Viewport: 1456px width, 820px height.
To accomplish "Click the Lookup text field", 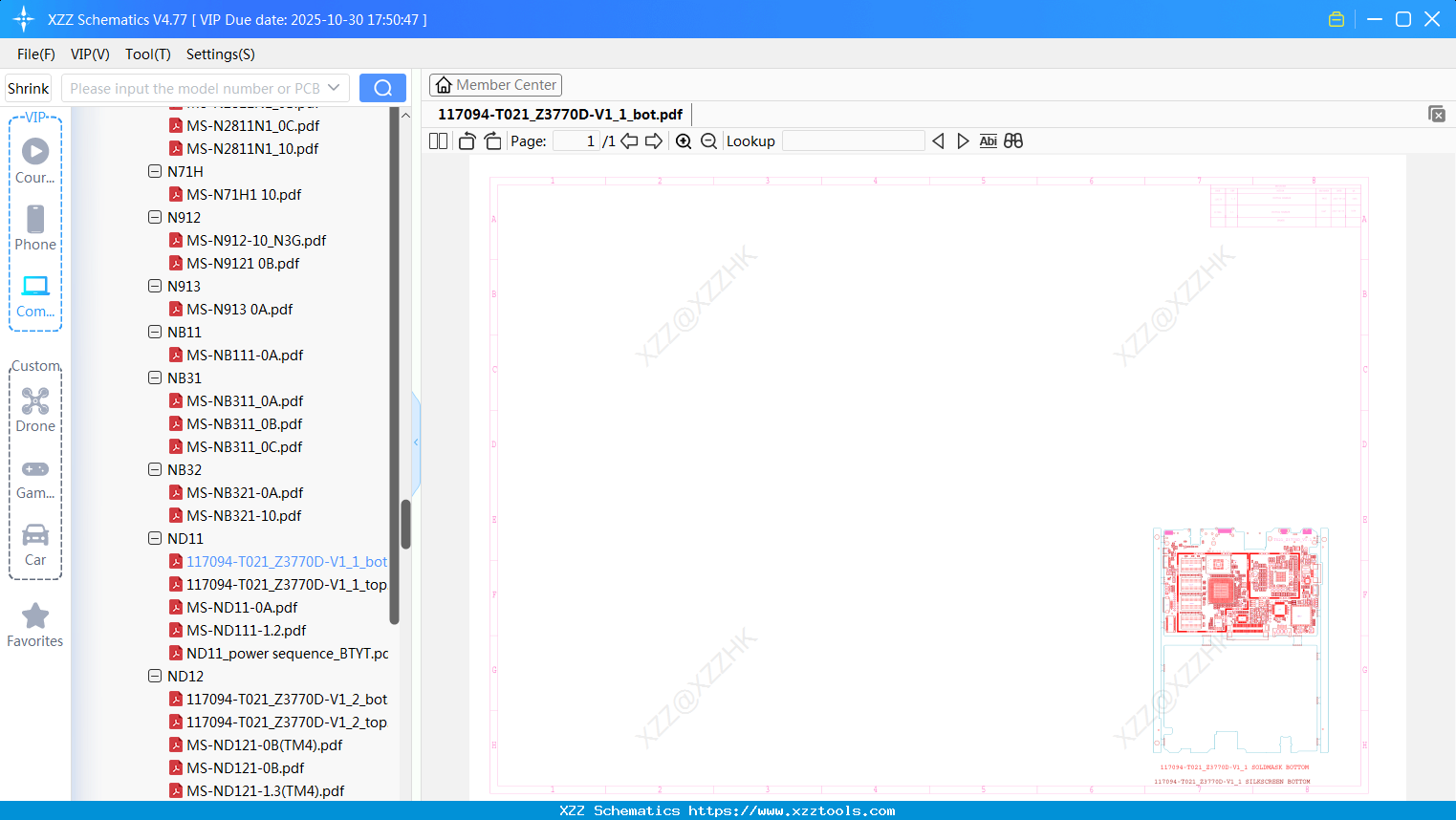I will [x=853, y=141].
